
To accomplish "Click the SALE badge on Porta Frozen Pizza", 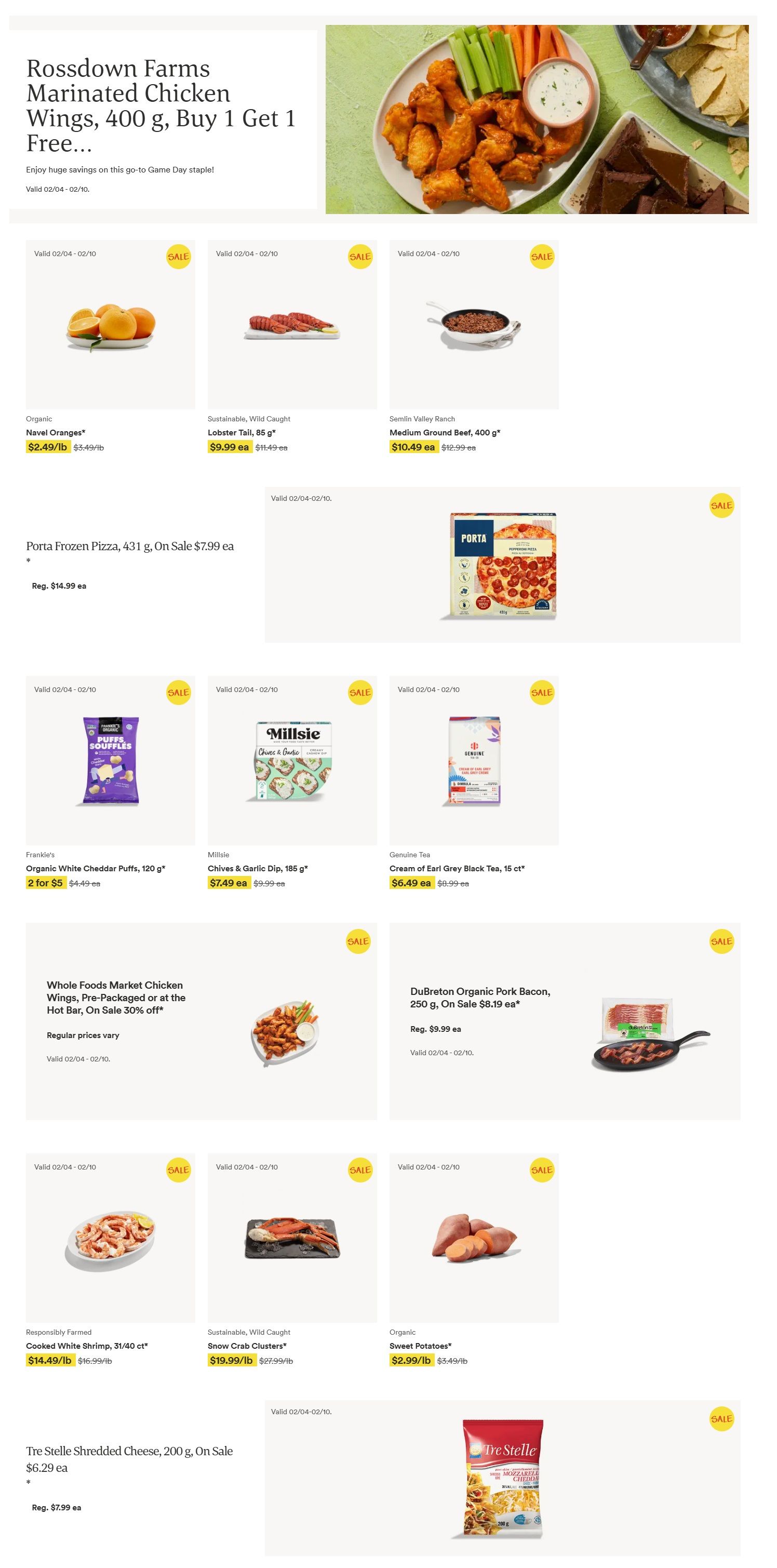I will [721, 506].
